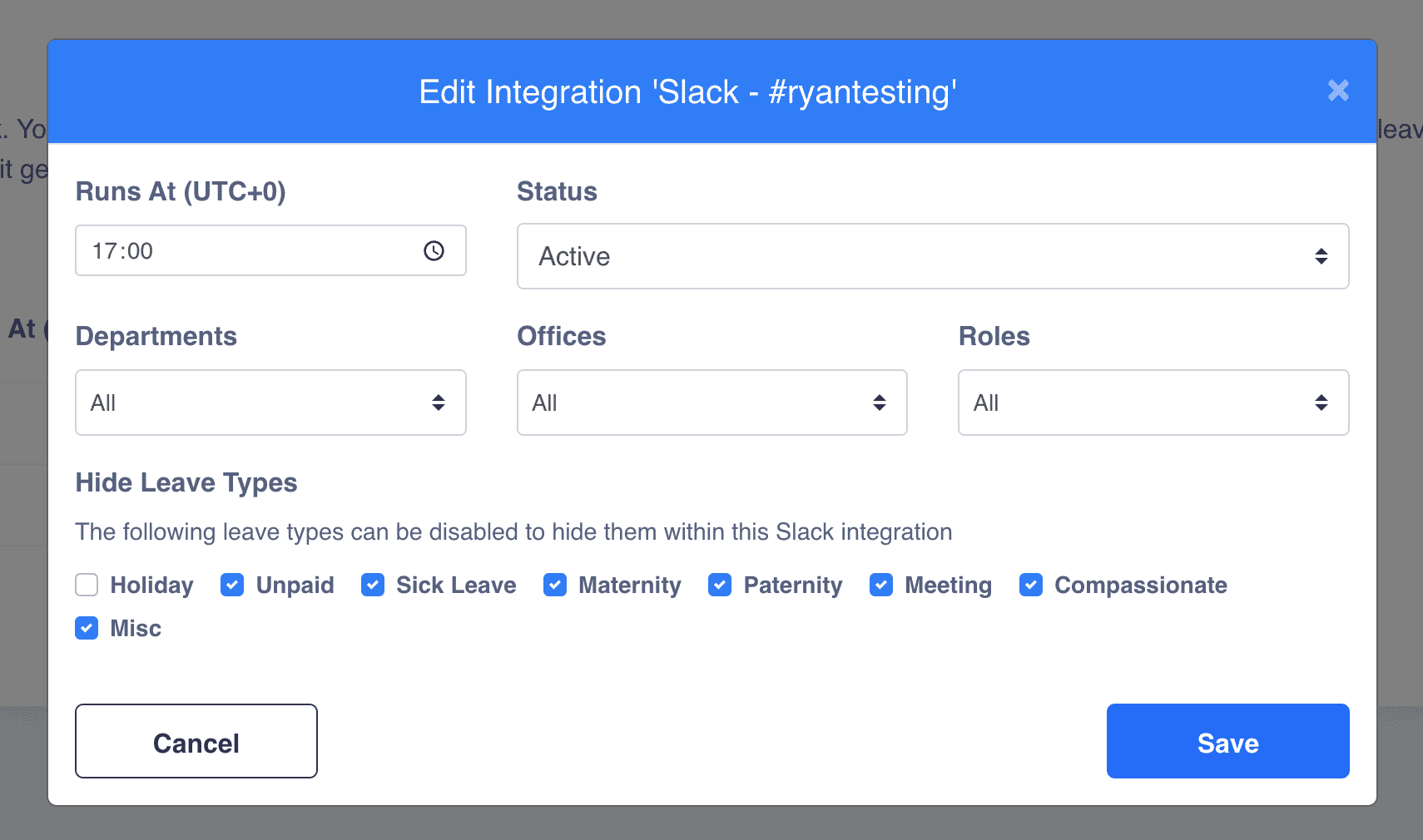Click the Runs At time input field

pyautogui.click(x=250, y=251)
